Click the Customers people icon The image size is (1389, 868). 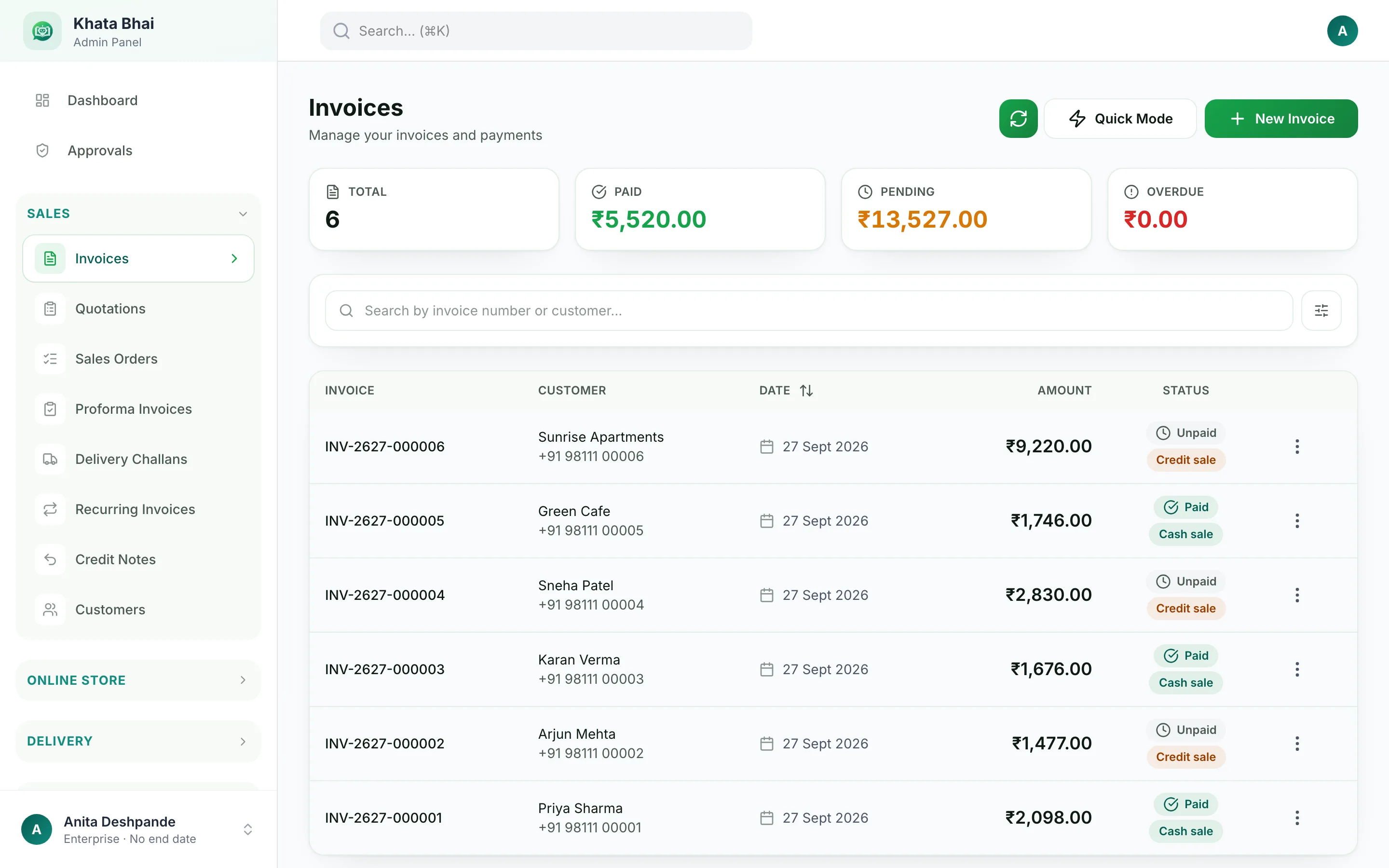[x=50, y=610]
